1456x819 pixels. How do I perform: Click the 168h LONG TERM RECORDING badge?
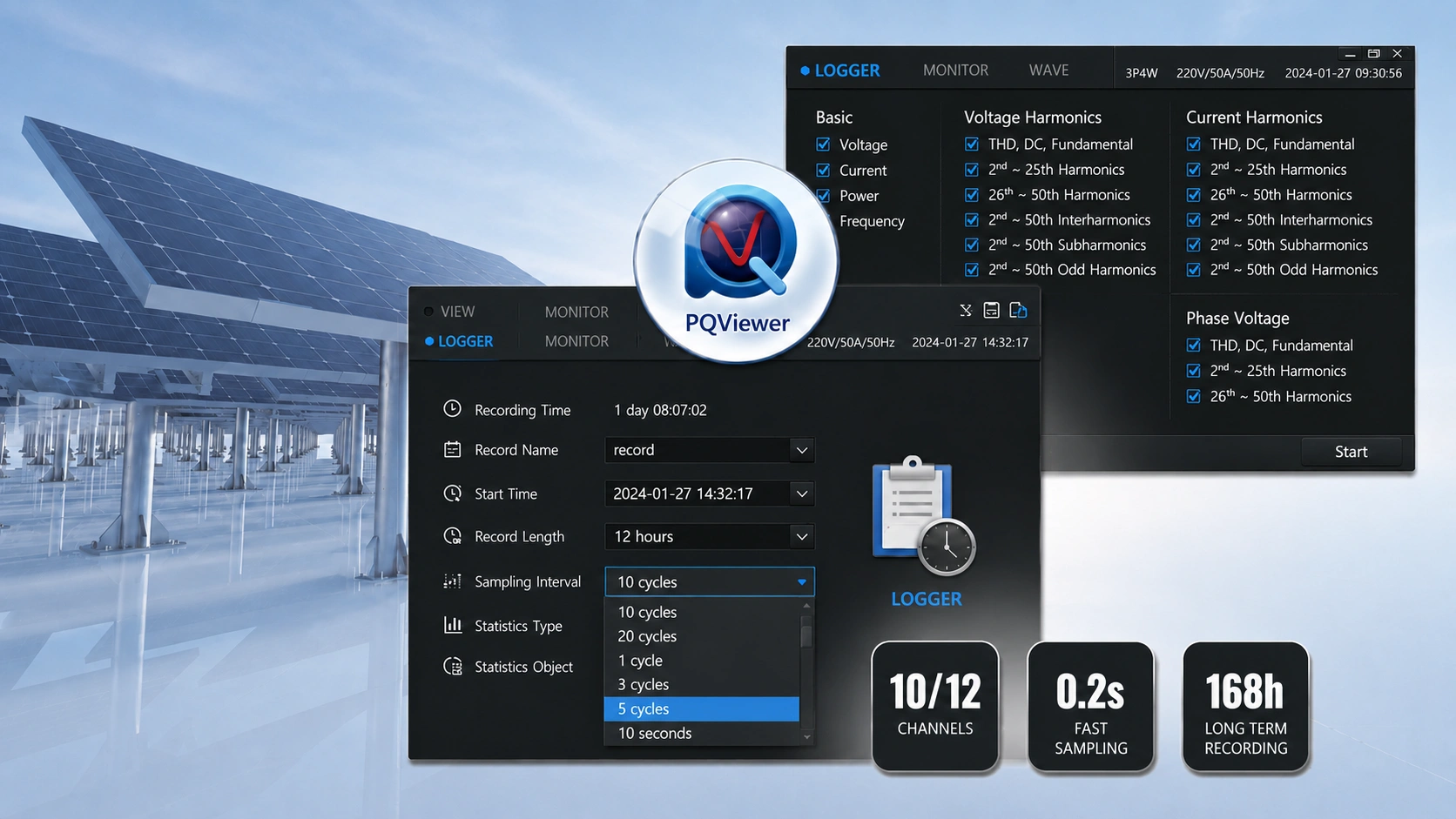point(1245,706)
